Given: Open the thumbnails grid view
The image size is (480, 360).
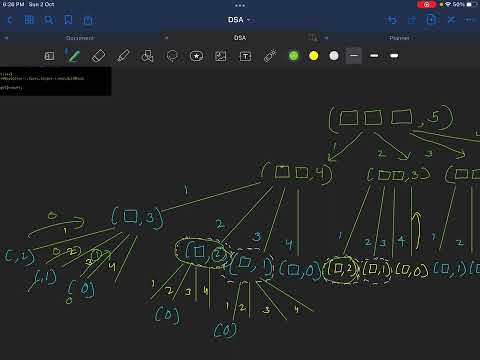Looking at the screenshot, I should tap(29, 20).
